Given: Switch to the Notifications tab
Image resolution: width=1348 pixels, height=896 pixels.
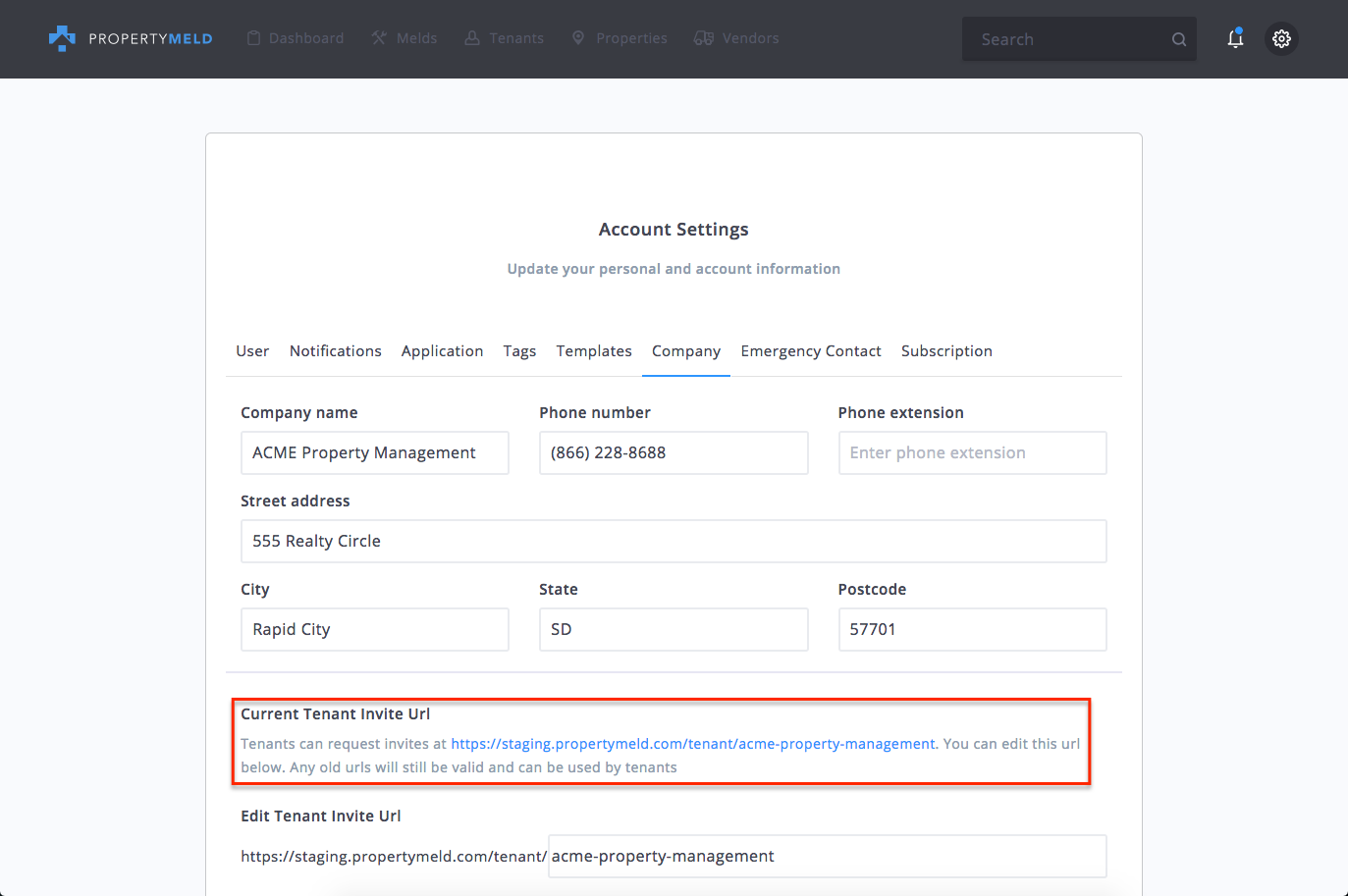Looking at the screenshot, I should point(336,351).
